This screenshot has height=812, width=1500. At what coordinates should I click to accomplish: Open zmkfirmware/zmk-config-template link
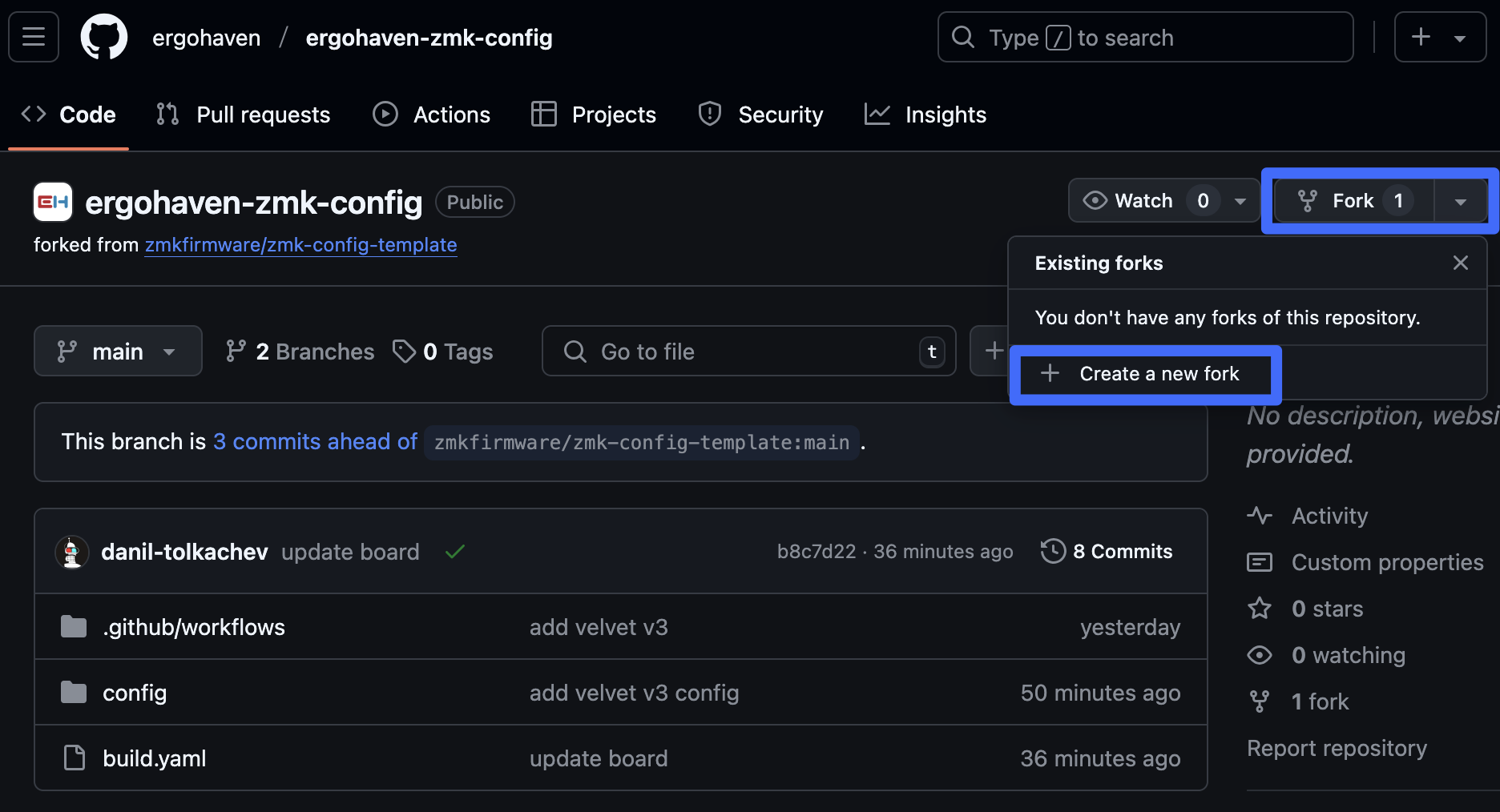300,245
